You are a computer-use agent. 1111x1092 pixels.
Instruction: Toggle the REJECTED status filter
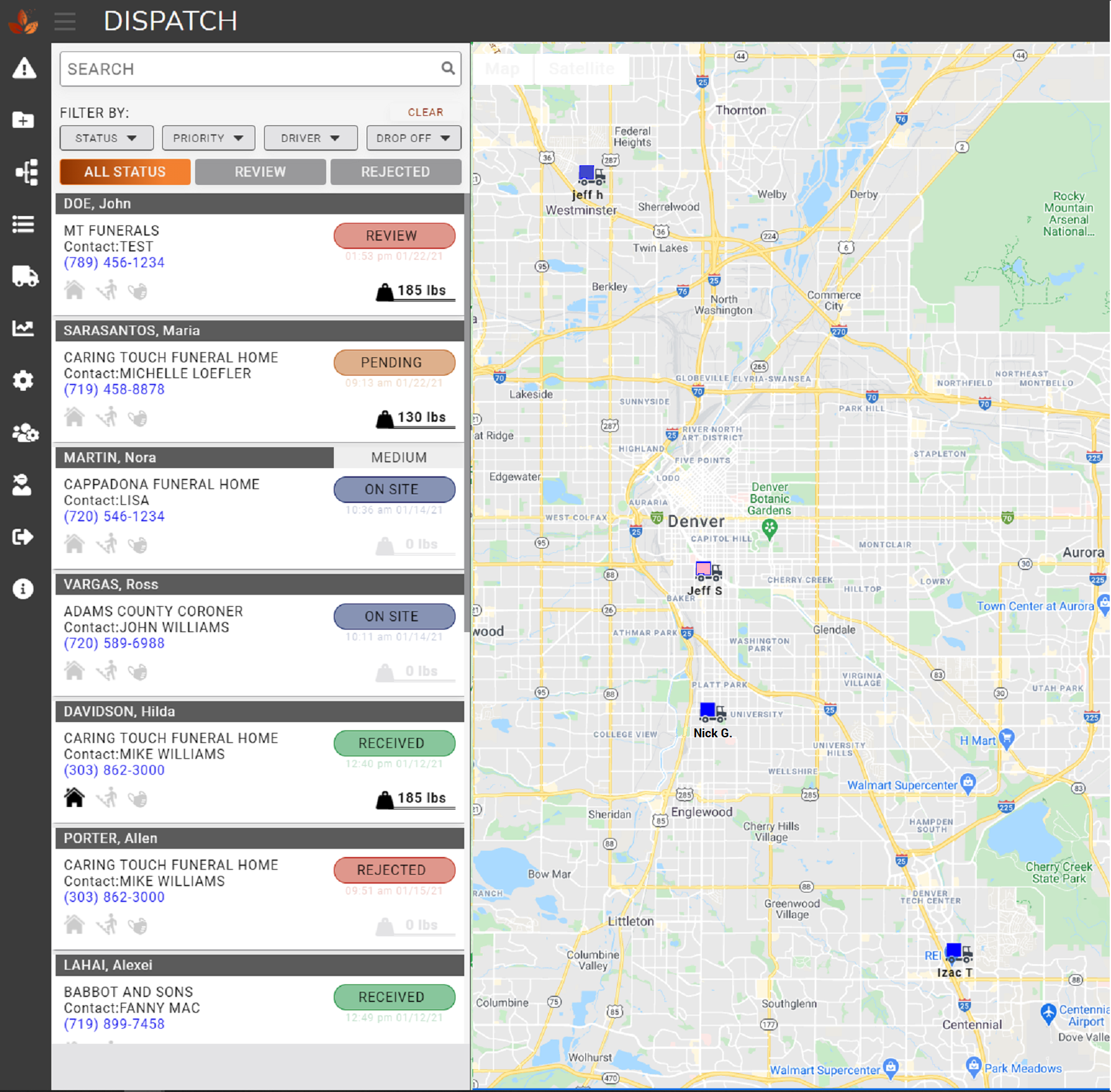coord(395,172)
